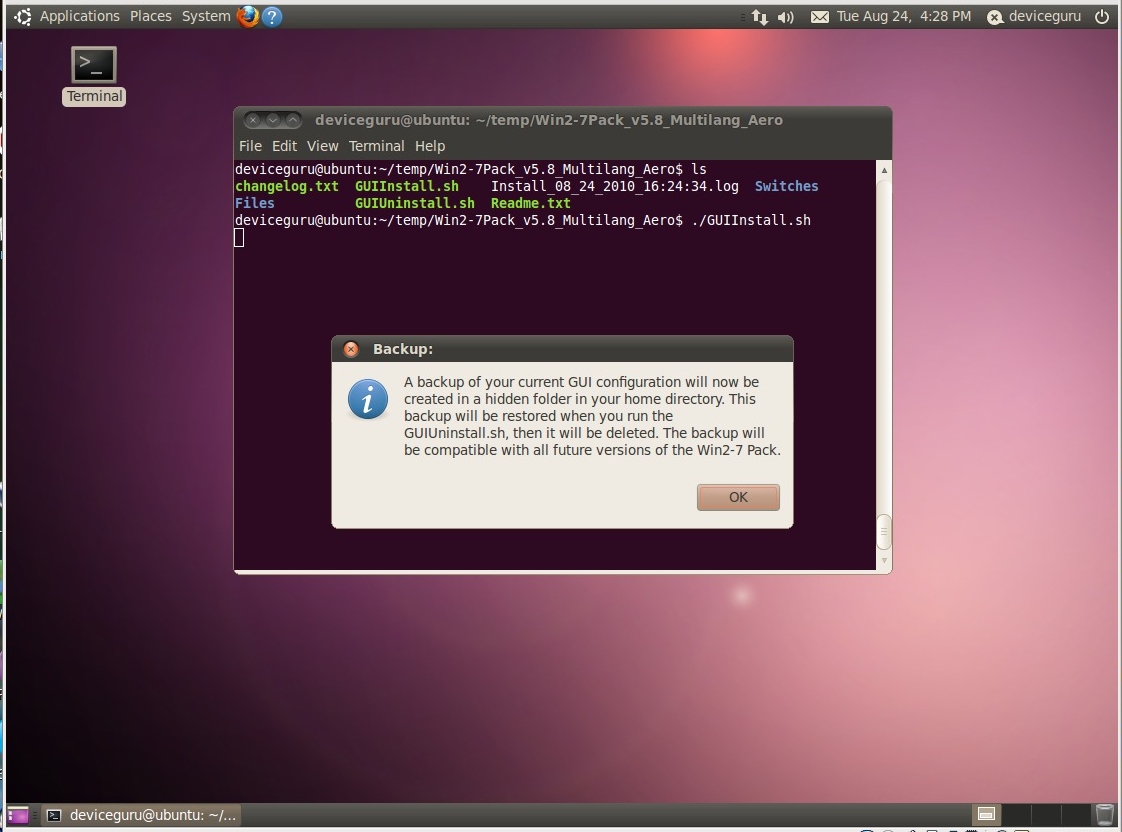Click the Trash icon in bottom panel
Screen dimensions: 1122x832
pos(1104,815)
